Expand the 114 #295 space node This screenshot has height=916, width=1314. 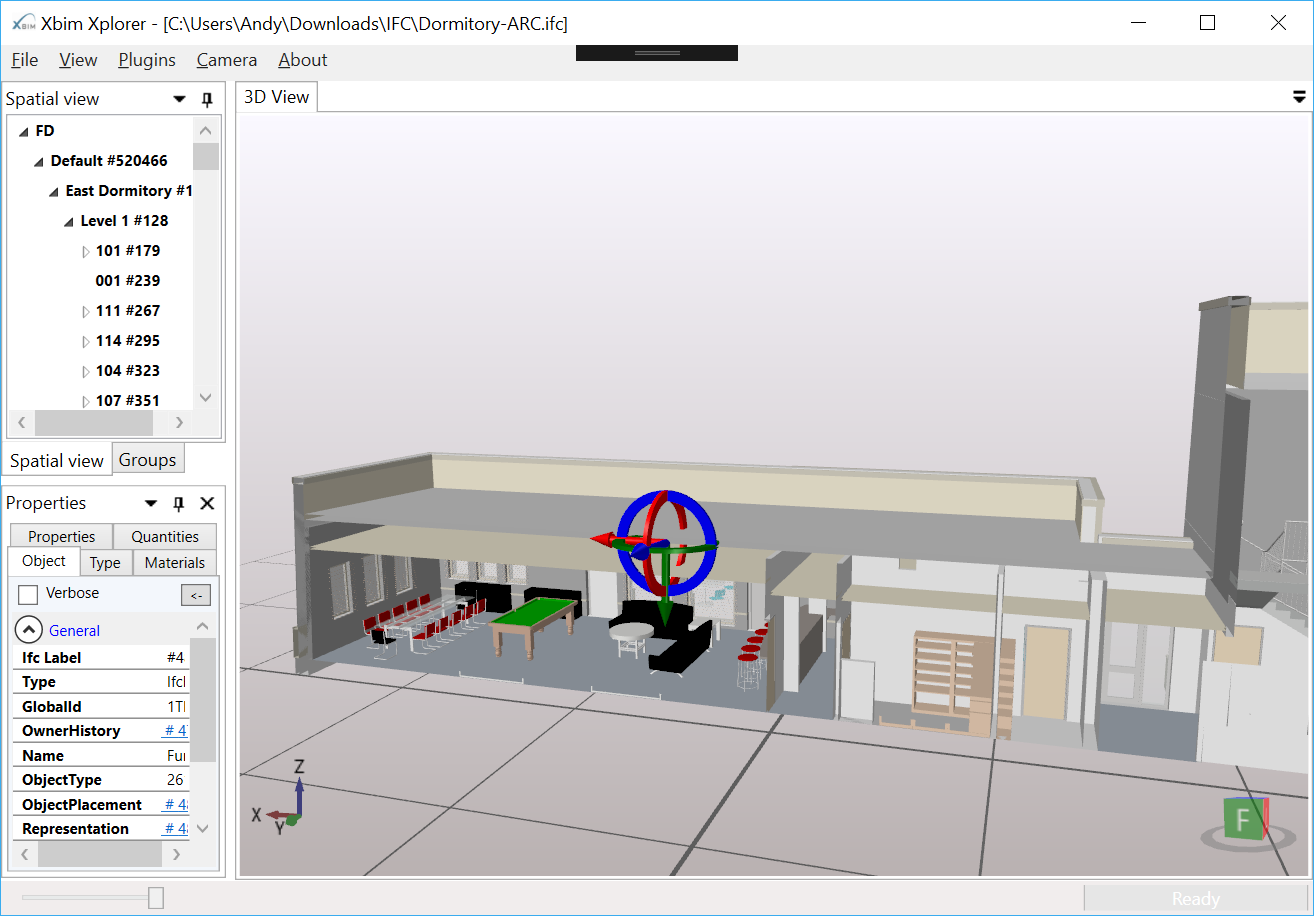tap(86, 341)
